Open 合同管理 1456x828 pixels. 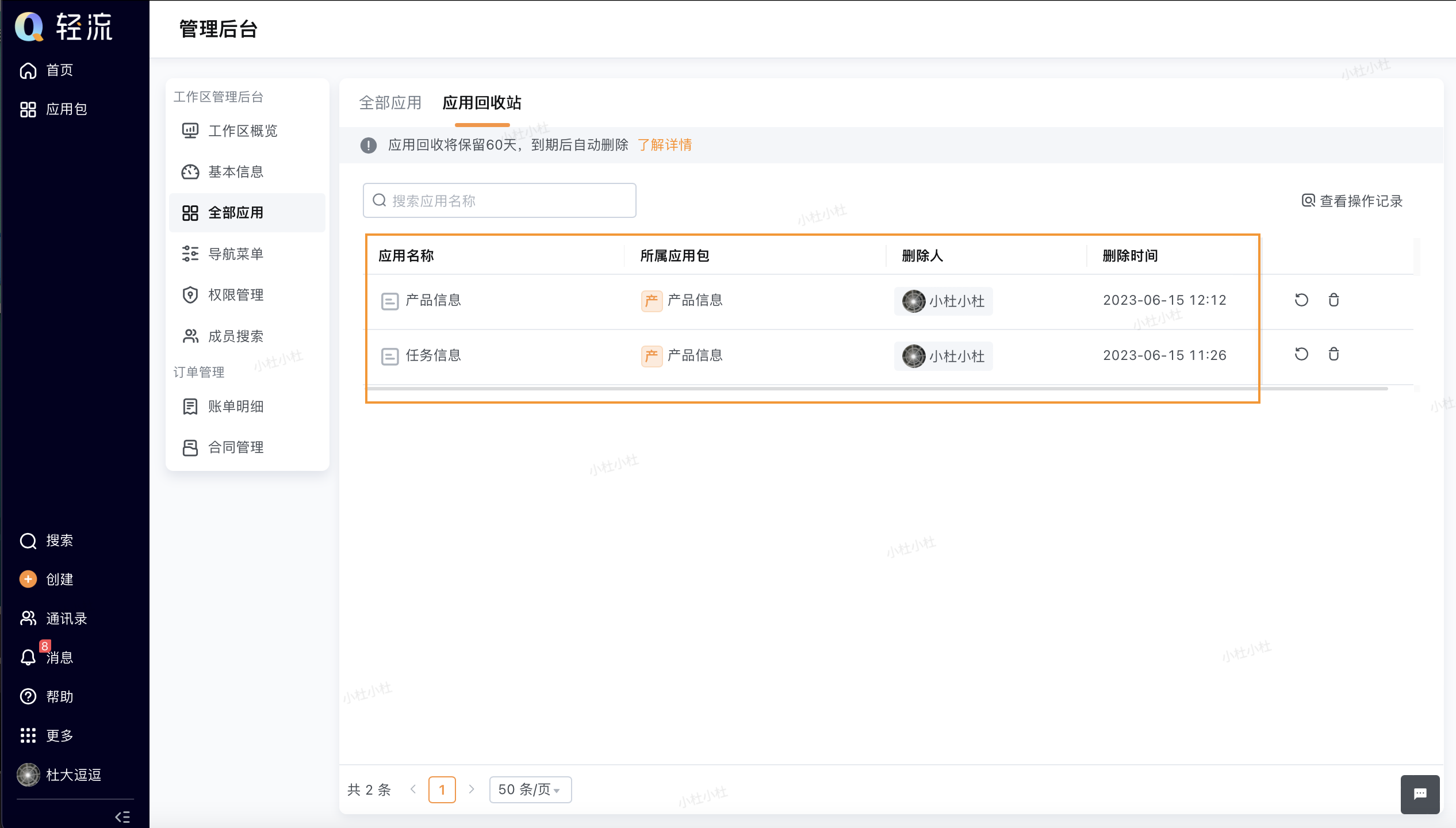247,447
